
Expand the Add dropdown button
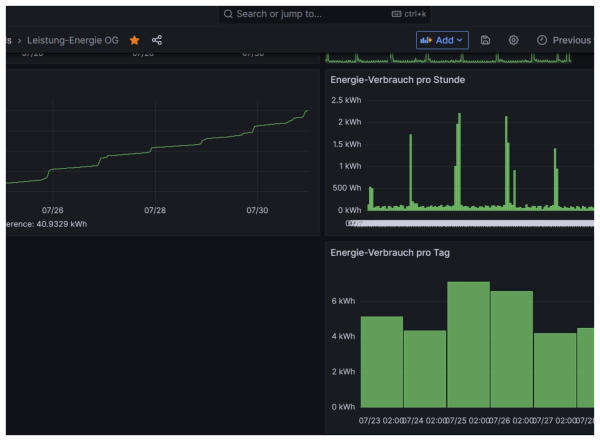[441, 40]
